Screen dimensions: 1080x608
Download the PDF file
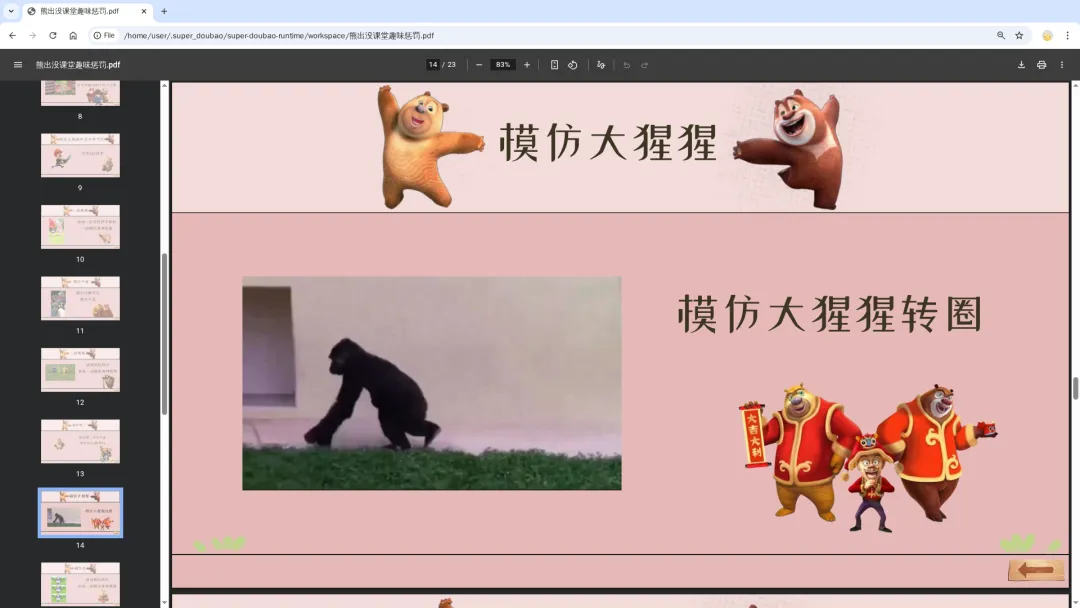point(1021,65)
